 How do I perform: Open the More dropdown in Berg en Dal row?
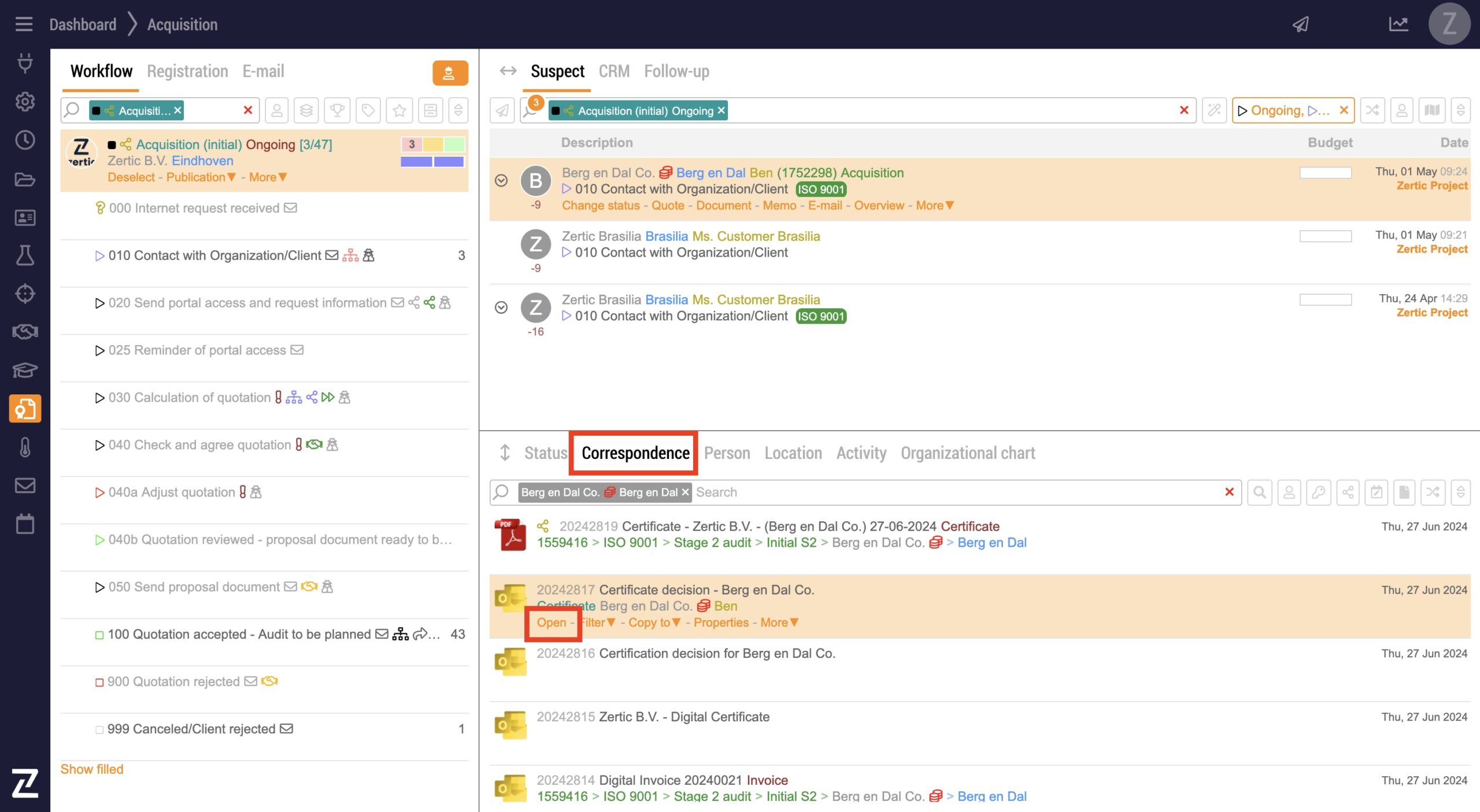(934, 205)
